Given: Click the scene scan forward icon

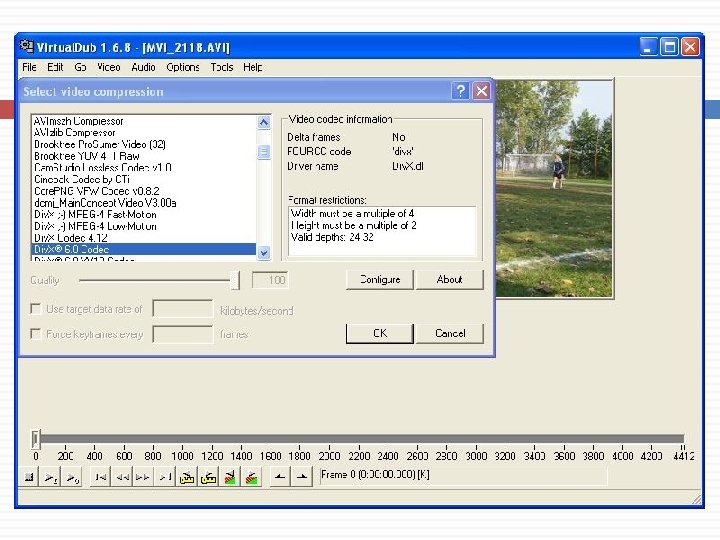Looking at the screenshot, I should coord(251,478).
